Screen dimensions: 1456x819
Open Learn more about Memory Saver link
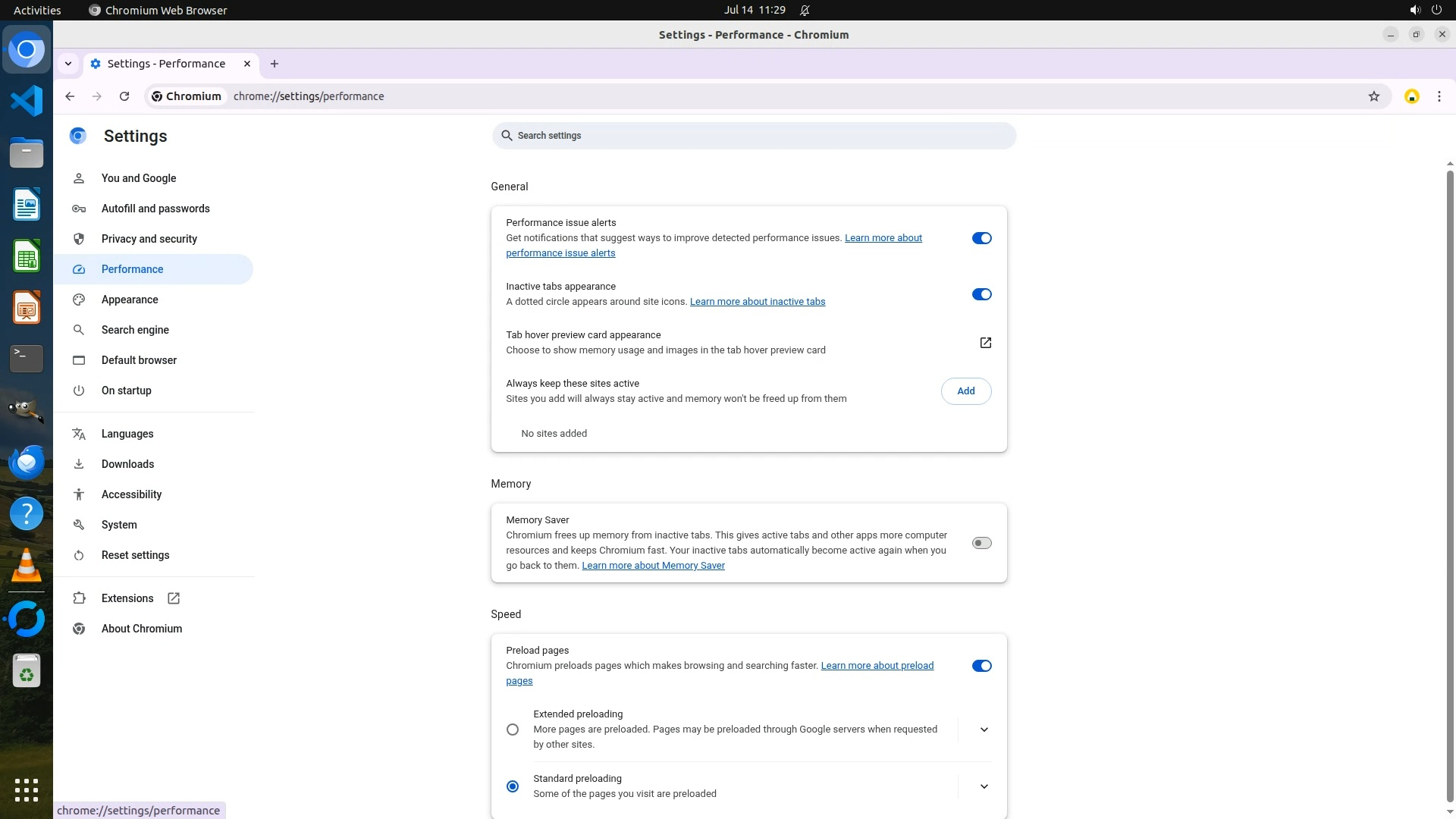point(653,566)
